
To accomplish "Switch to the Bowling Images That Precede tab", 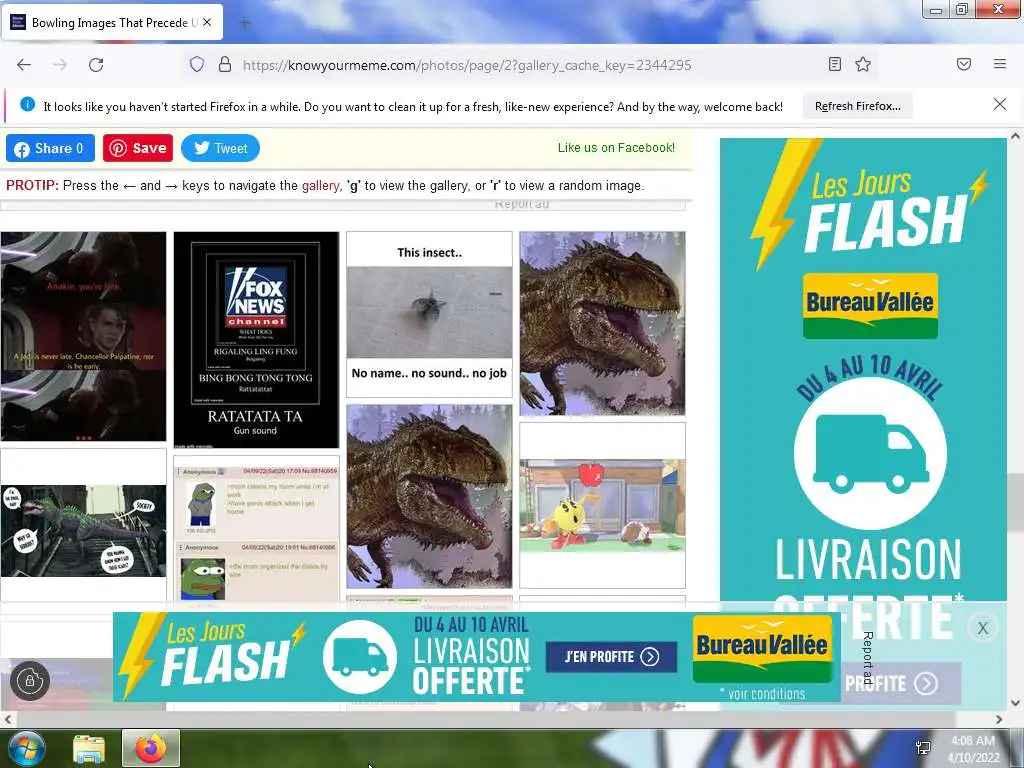I will coord(112,22).
